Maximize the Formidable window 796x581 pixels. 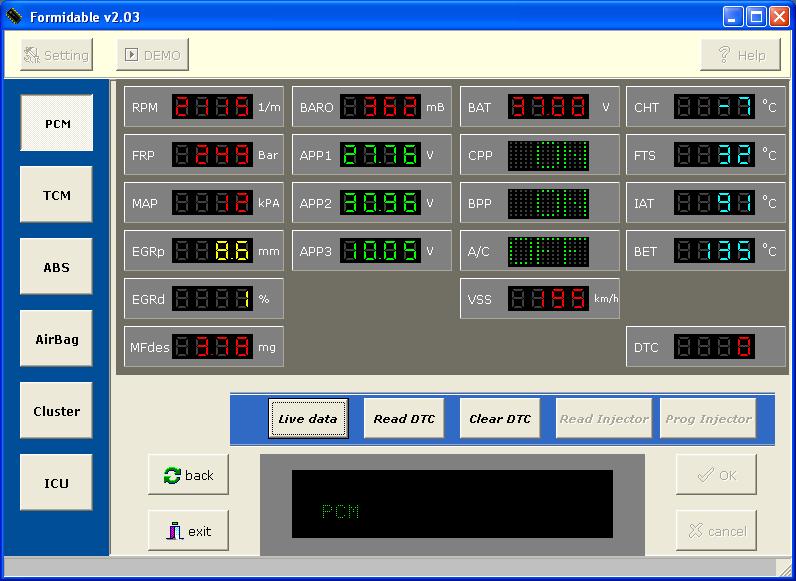pyautogui.click(x=756, y=16)
